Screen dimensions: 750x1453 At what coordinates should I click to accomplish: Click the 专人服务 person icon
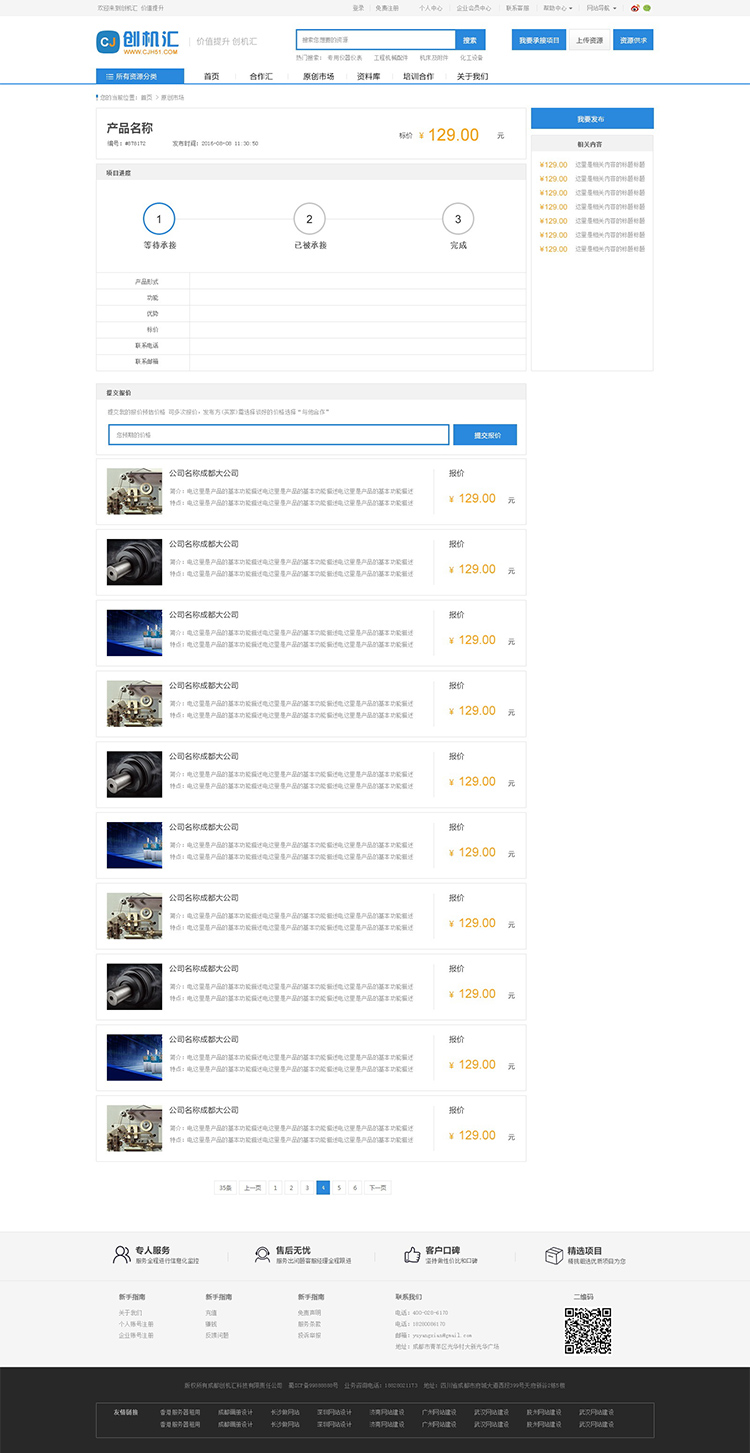pos(121,1254)
